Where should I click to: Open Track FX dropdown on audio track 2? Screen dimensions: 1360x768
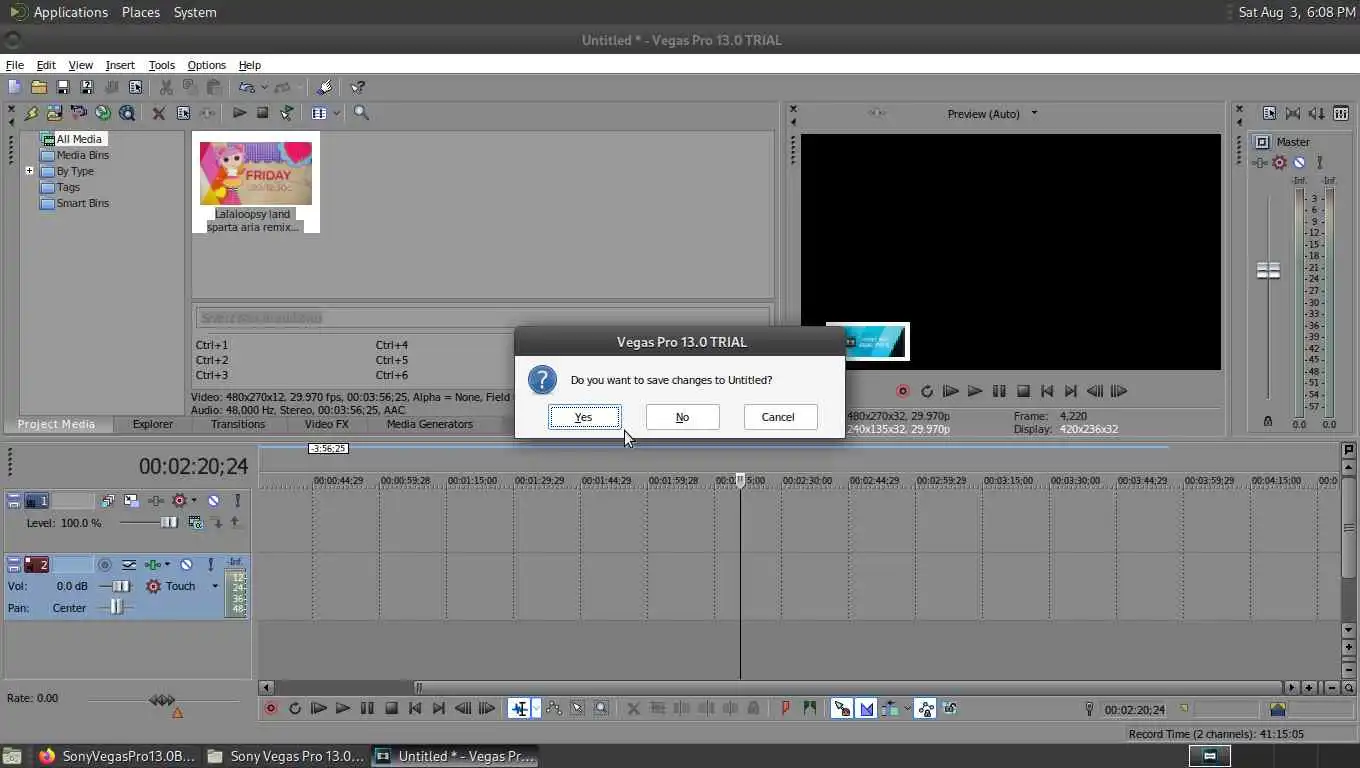tap(167, 564)
